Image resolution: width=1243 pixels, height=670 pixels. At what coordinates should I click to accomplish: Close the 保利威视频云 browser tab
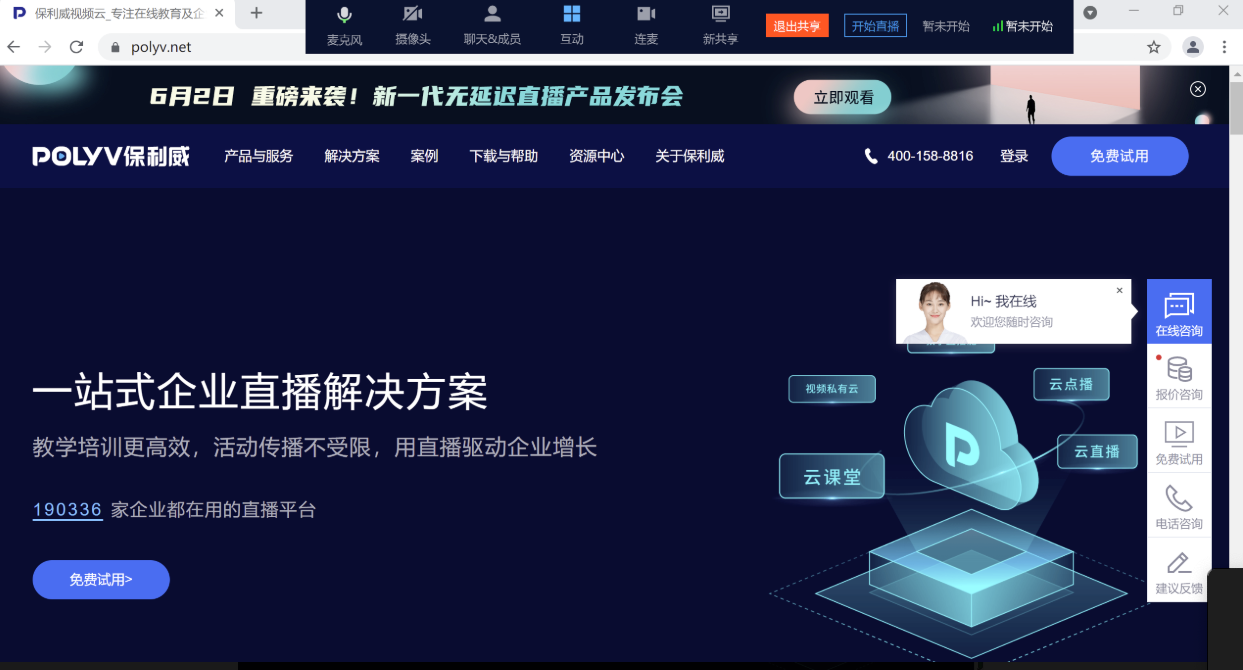pos(219,13)
